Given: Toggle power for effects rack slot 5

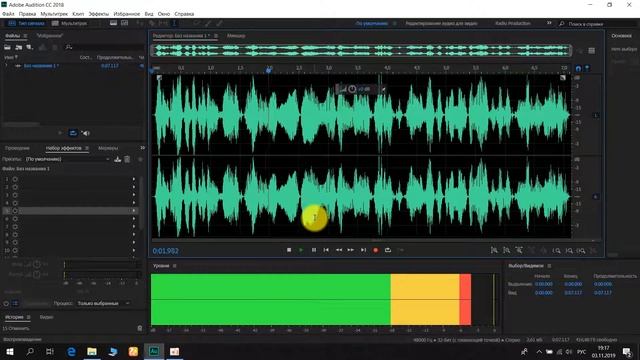Looking at the screenshot, I should [15, 211].
